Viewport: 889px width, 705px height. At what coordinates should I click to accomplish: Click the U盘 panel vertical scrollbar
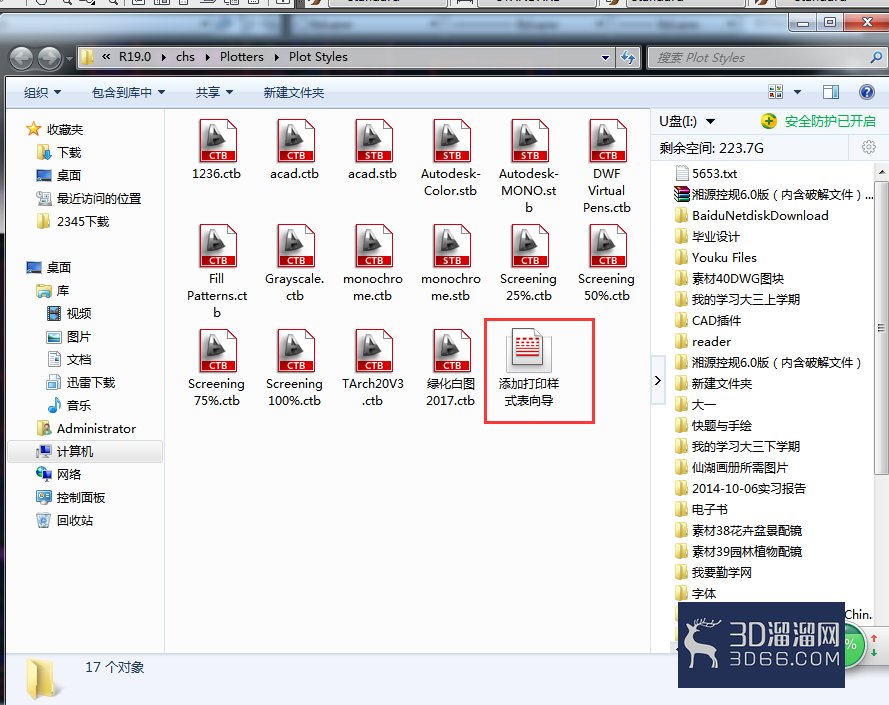(x=882, y=327)
